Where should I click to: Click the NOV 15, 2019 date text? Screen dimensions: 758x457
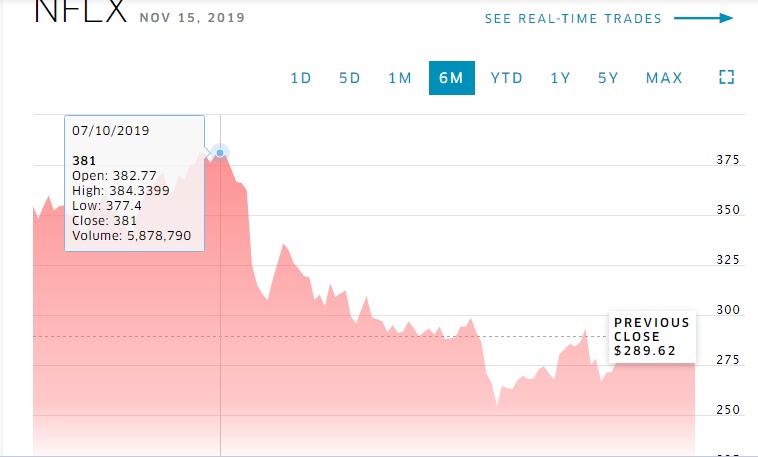coord(192,18)
